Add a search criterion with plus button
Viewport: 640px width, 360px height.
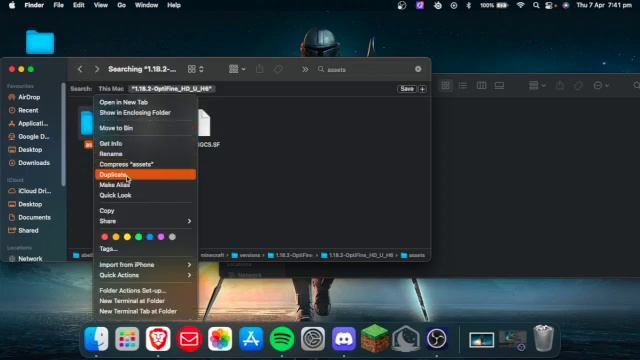tap(423, 89)
